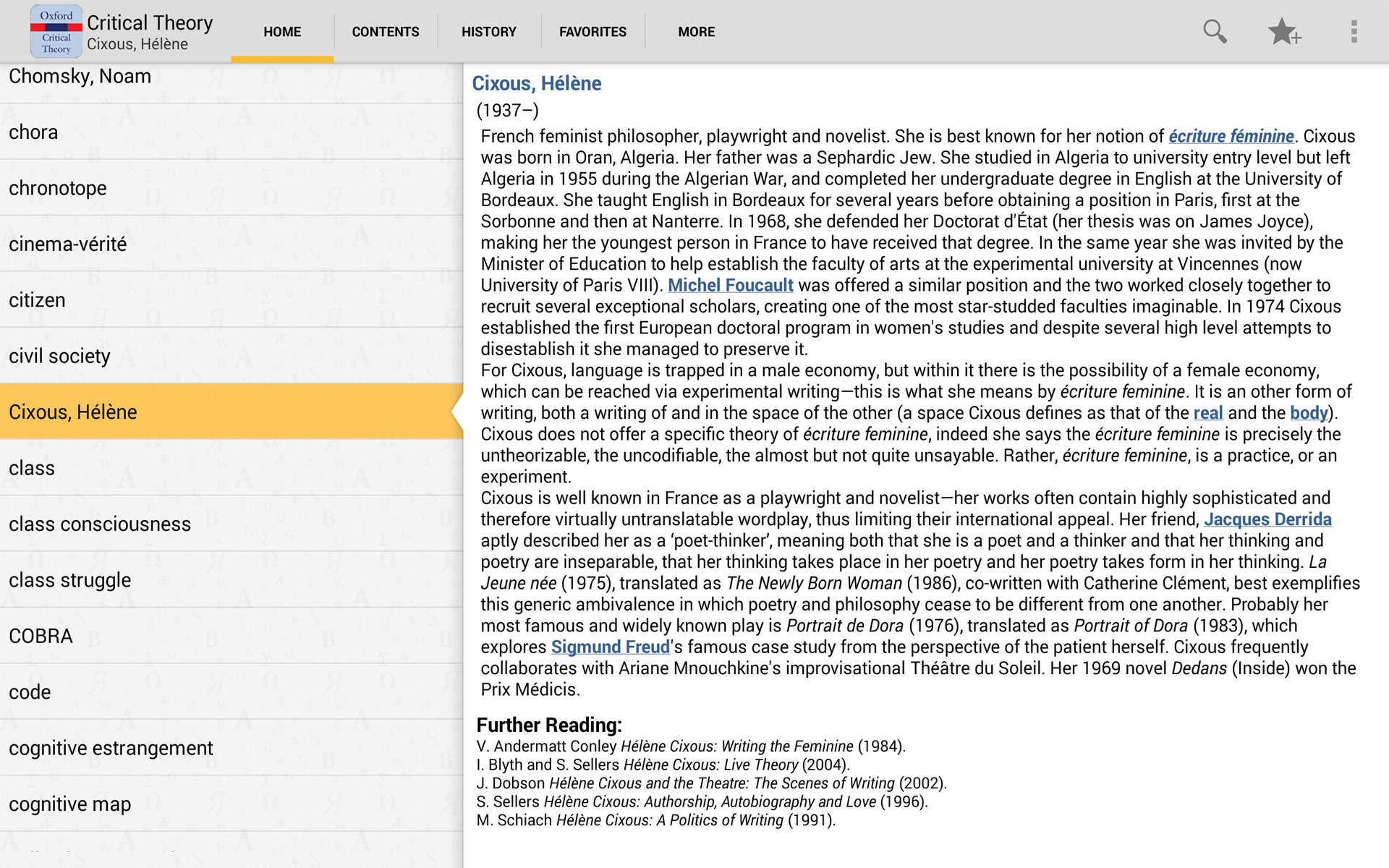Choose the 'Chomsky, Noam' entry

[x=80, y=77]
